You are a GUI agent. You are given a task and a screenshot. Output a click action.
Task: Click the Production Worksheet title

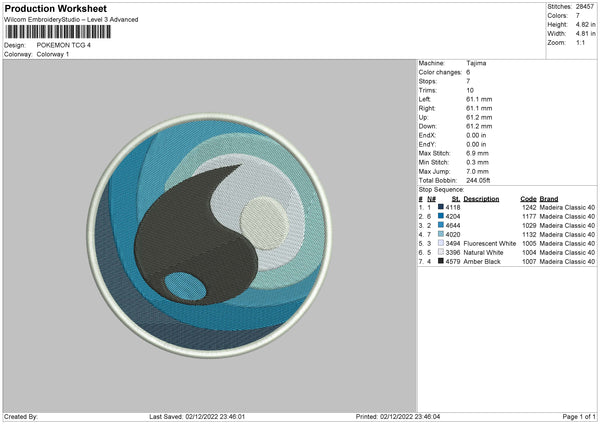point(56,8)
